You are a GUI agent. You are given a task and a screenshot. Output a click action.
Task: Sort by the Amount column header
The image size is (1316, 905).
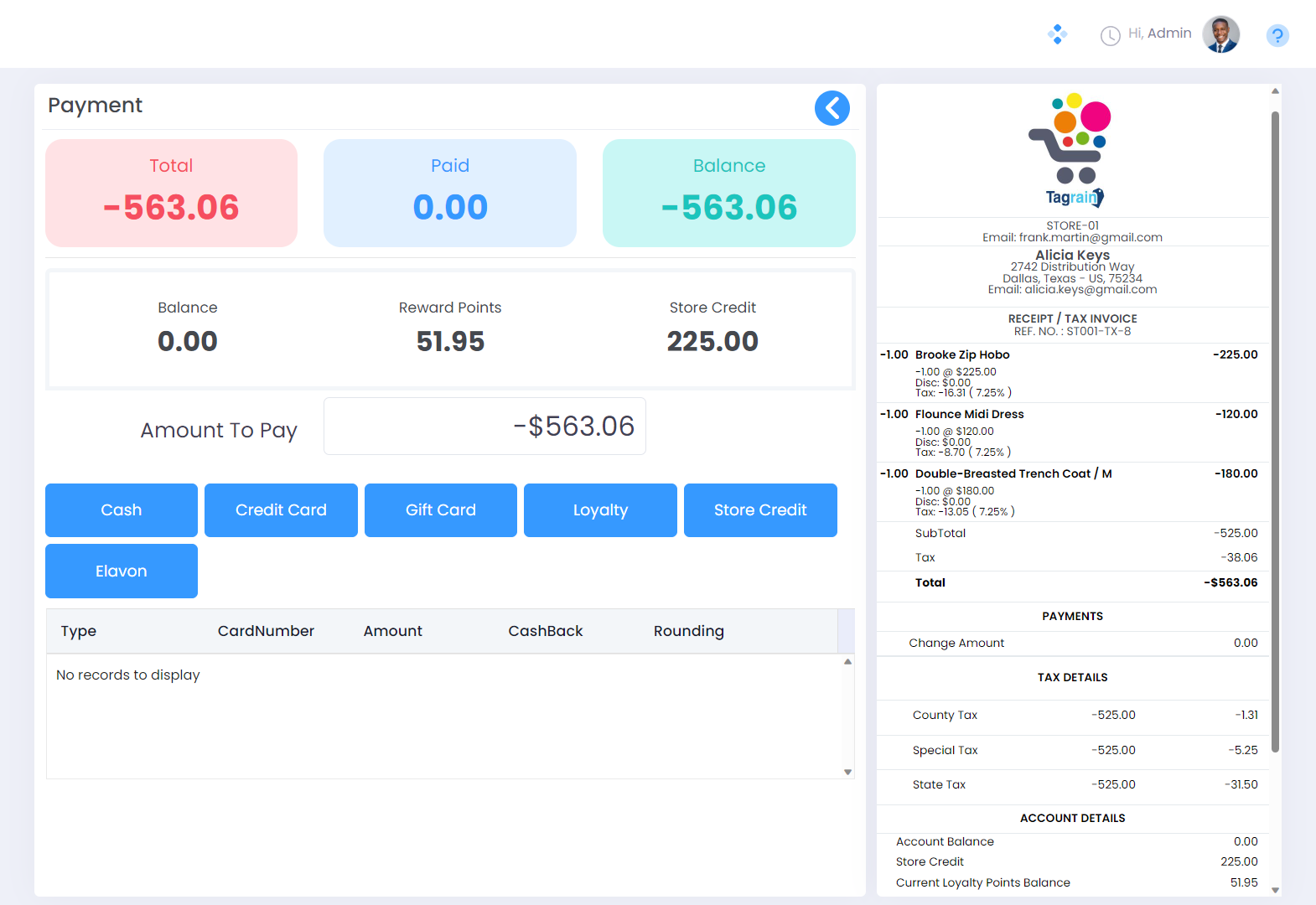(x=392, y=631)
